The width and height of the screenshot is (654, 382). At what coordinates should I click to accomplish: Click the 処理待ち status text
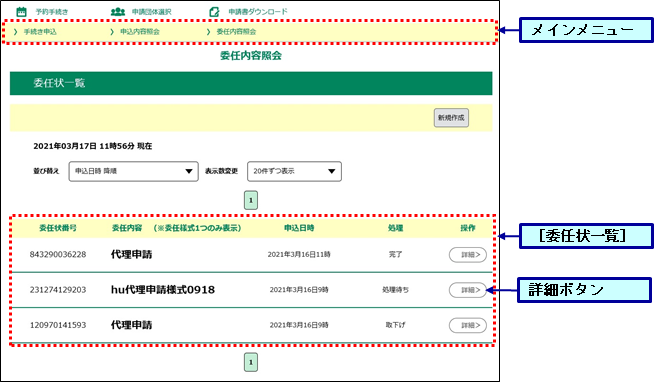[x=395, y=290]
